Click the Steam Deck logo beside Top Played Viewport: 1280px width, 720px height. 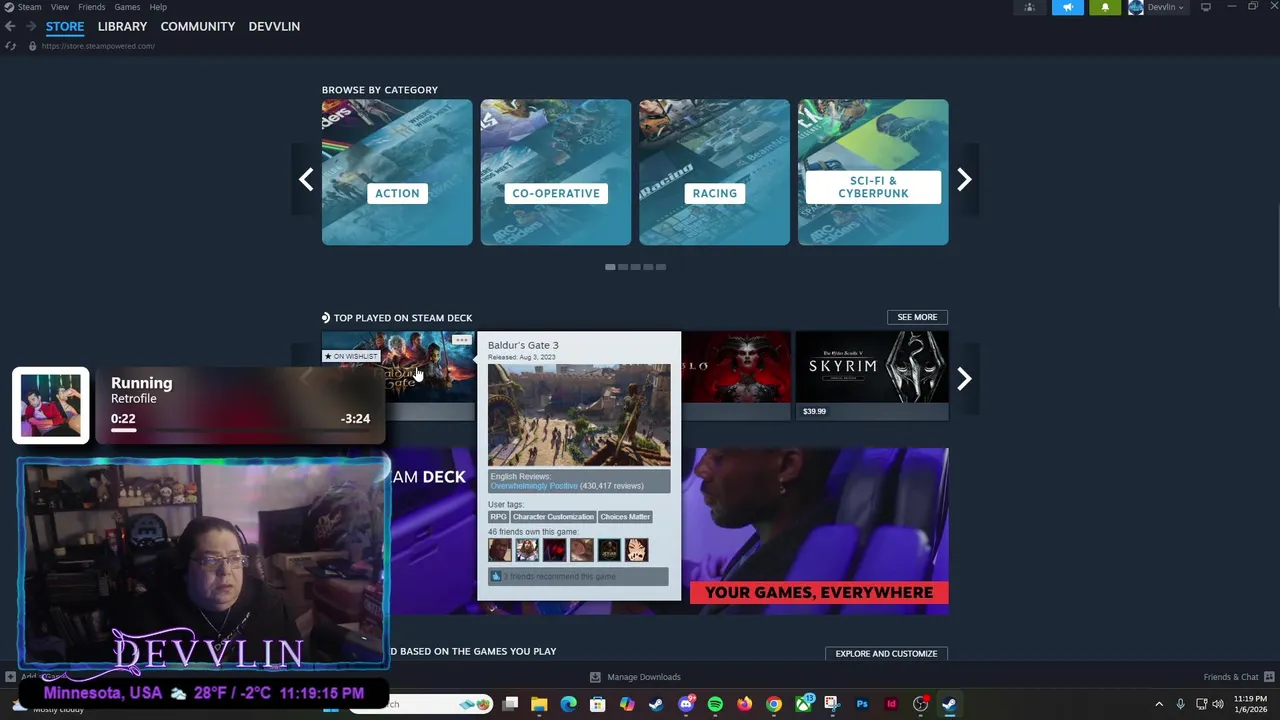(x=326, y=318)
